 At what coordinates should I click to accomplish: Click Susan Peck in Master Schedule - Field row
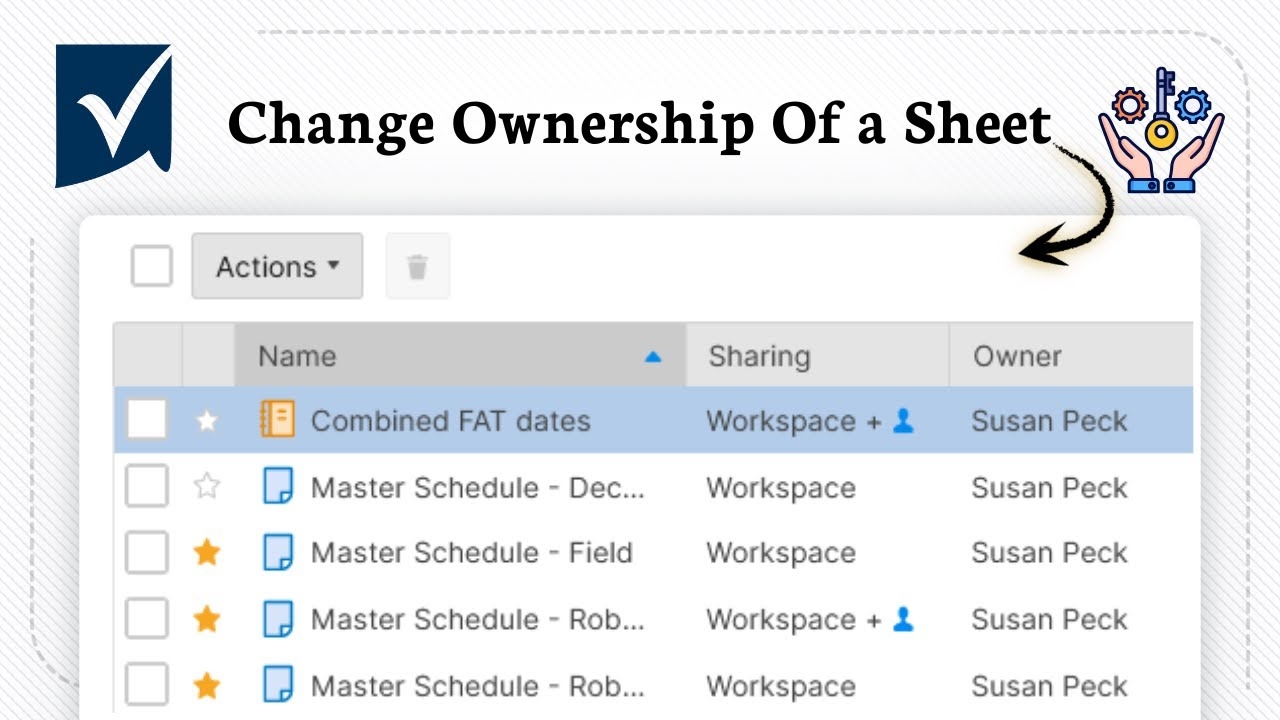pos(1049,553)
